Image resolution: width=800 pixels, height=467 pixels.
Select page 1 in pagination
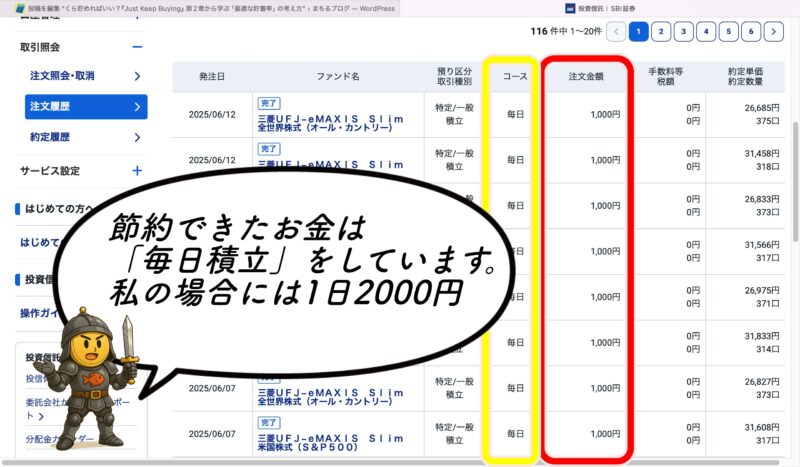tap(639, 32)
